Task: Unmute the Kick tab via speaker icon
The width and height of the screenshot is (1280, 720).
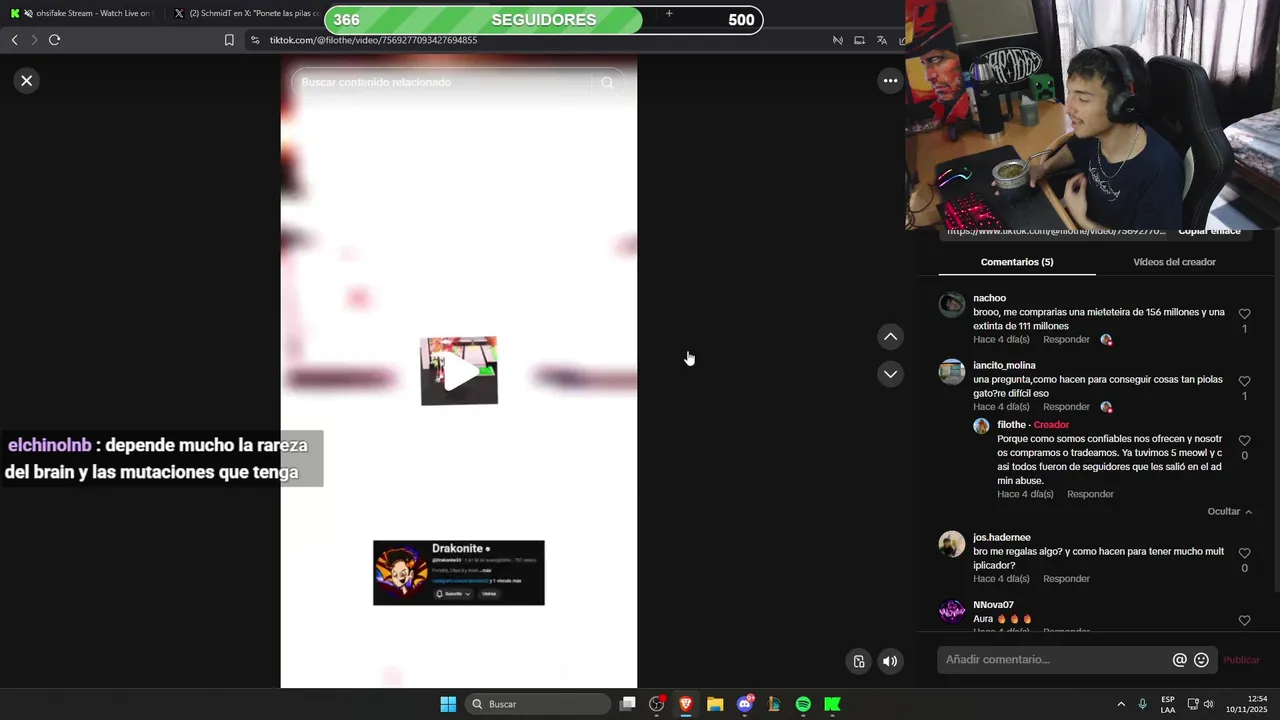Action: coord(28,13)
